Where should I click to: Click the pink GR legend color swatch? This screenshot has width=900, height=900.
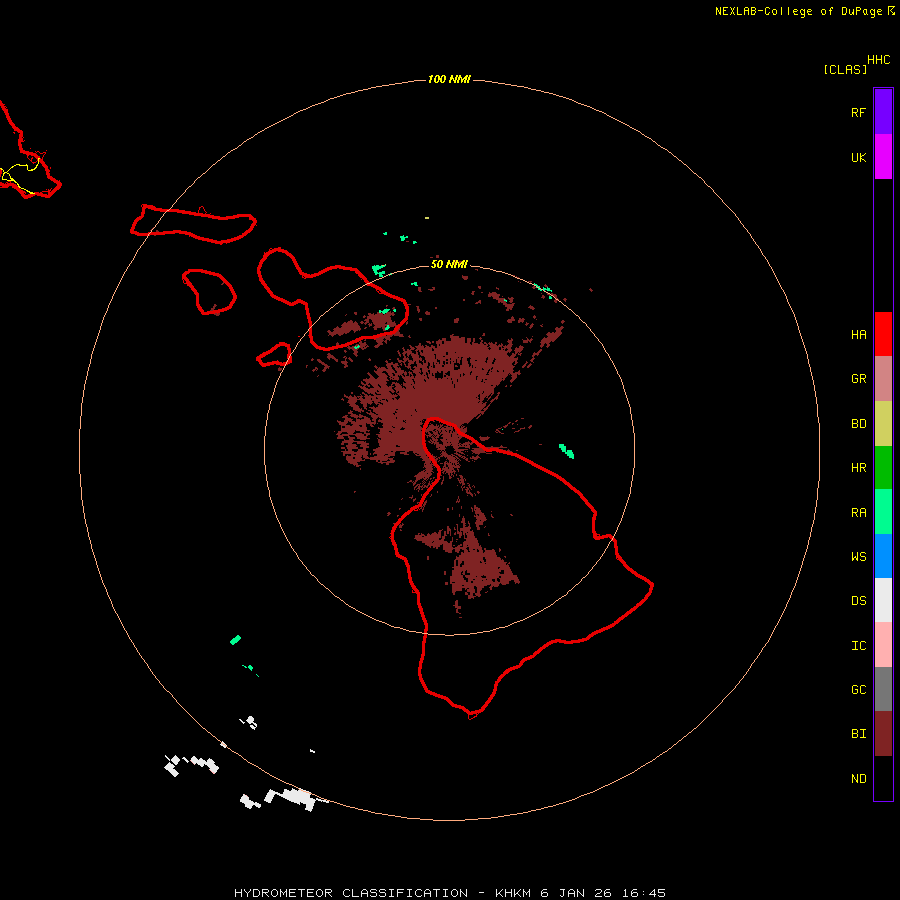click(x=883, y=379)
